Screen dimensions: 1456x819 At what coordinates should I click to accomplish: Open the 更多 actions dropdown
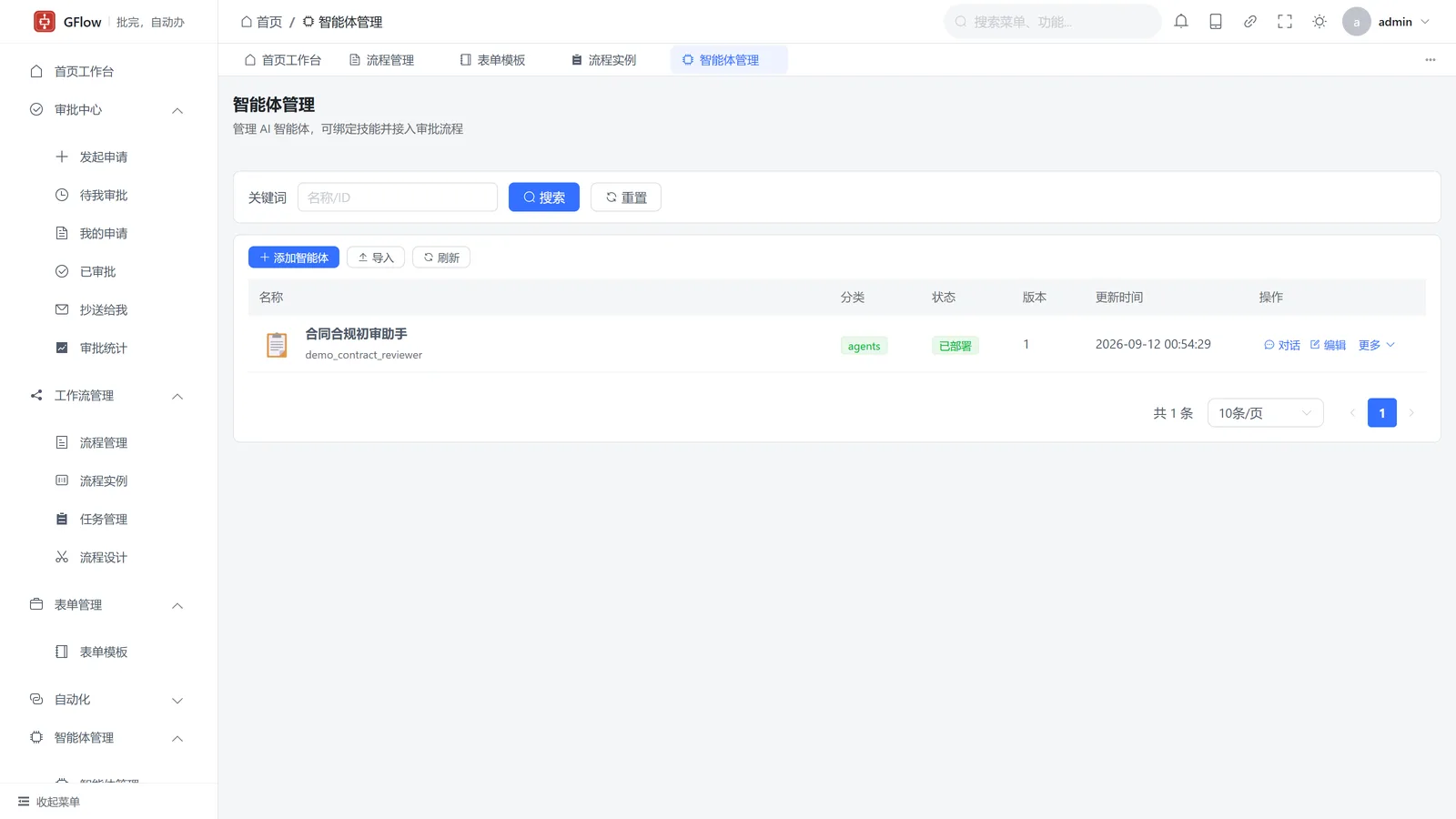[1376, 345]
